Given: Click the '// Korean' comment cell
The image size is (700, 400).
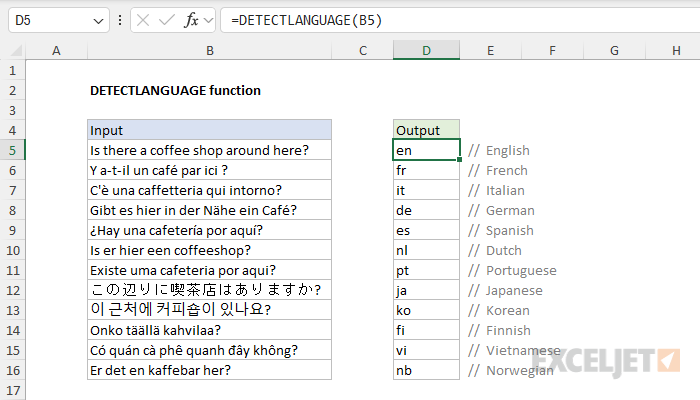Looking at the screenshot, I should point(499,310).
